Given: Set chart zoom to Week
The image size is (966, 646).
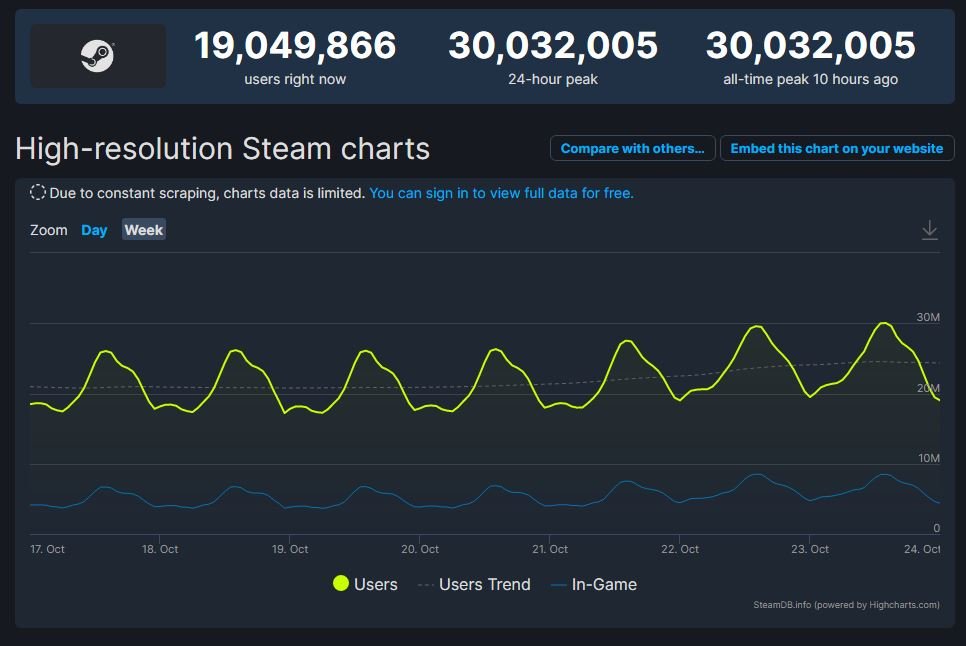Looking at the screenshot, I should (143, 230).
